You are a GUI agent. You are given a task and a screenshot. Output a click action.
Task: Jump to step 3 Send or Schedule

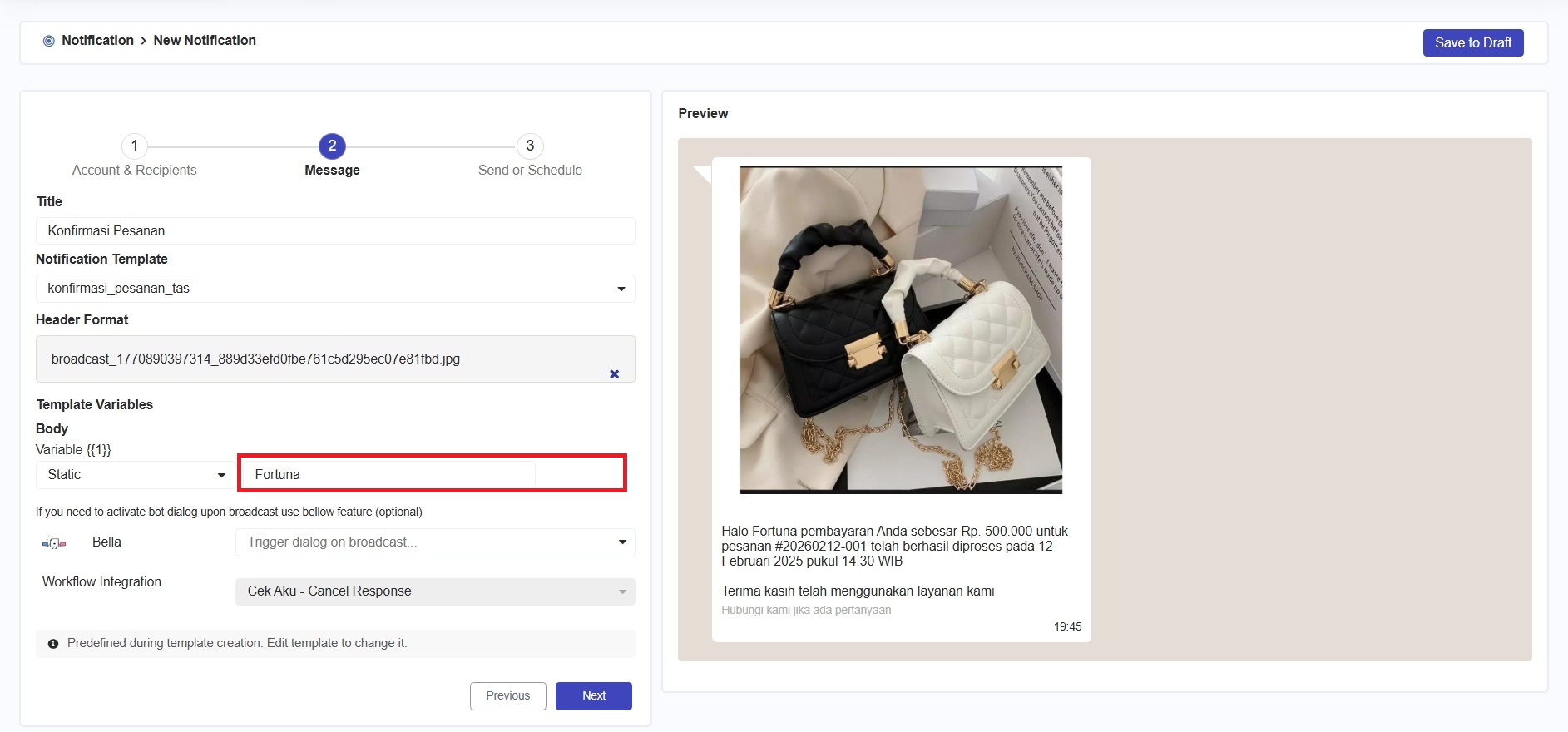pyautogui.click(x=530, y=146)
